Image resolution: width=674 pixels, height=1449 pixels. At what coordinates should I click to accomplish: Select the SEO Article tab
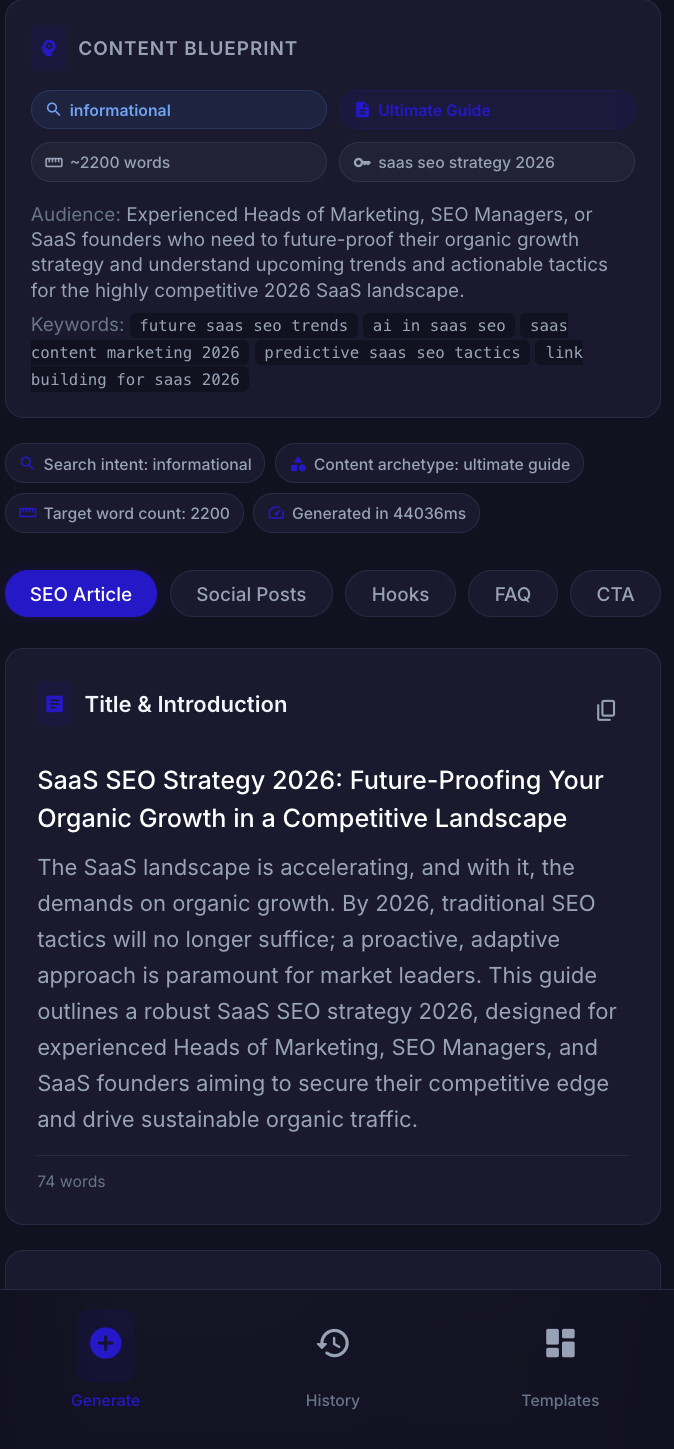pyautogui.click(x=81, y=594)
